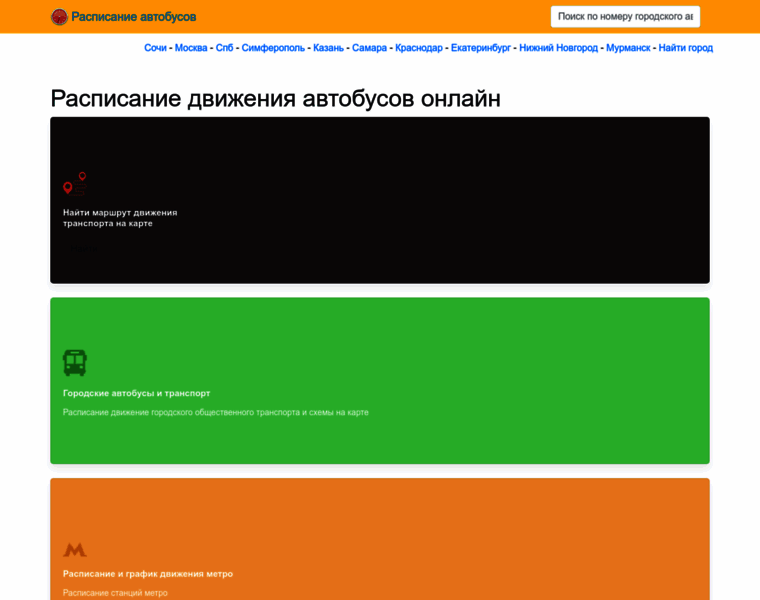Screen dimensions: 760x600
Task: Open the Спб city link
Action: pyautogui.click(x=224, y=48)
